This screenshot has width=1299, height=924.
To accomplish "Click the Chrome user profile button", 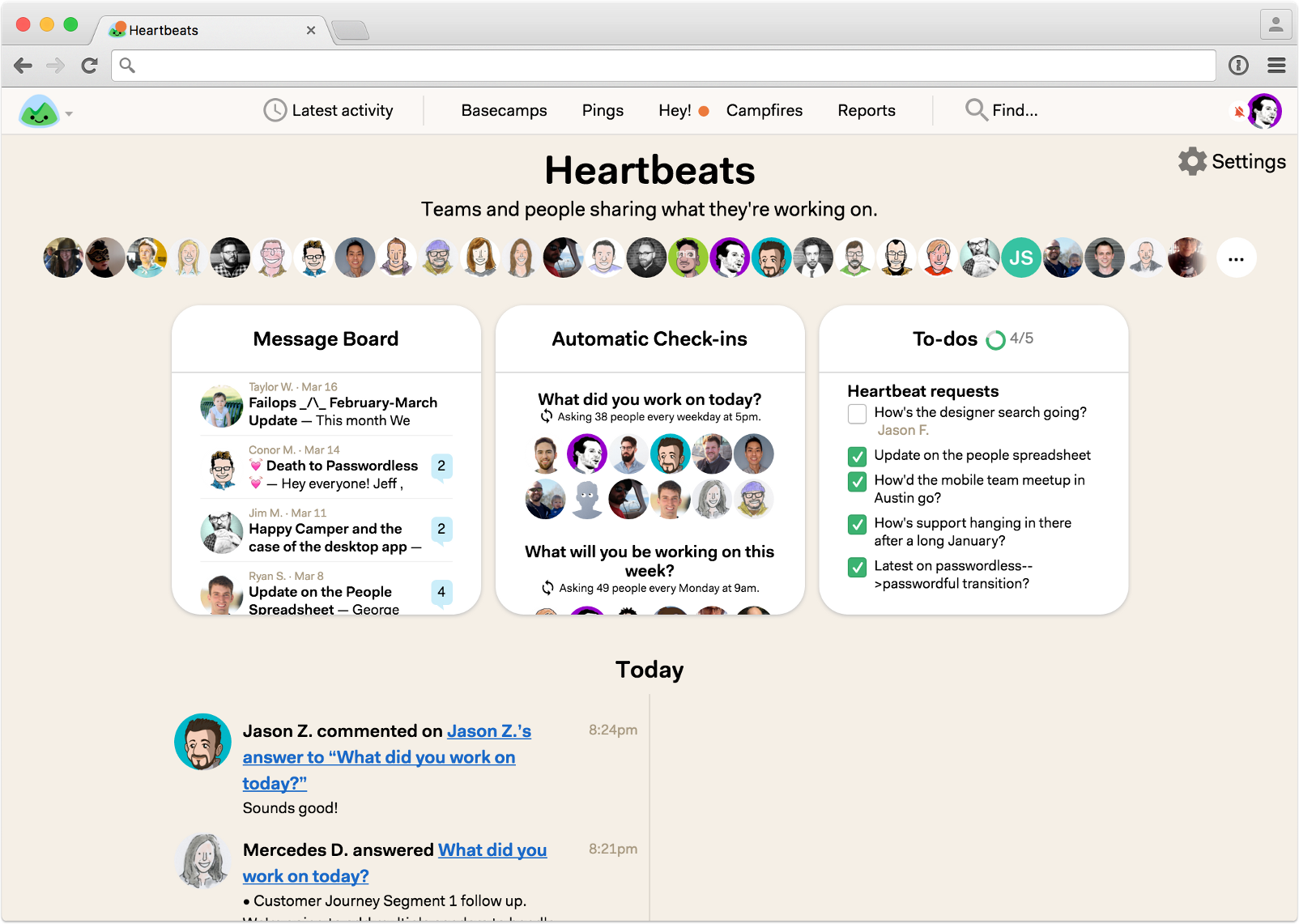I will click(1276, 24).
